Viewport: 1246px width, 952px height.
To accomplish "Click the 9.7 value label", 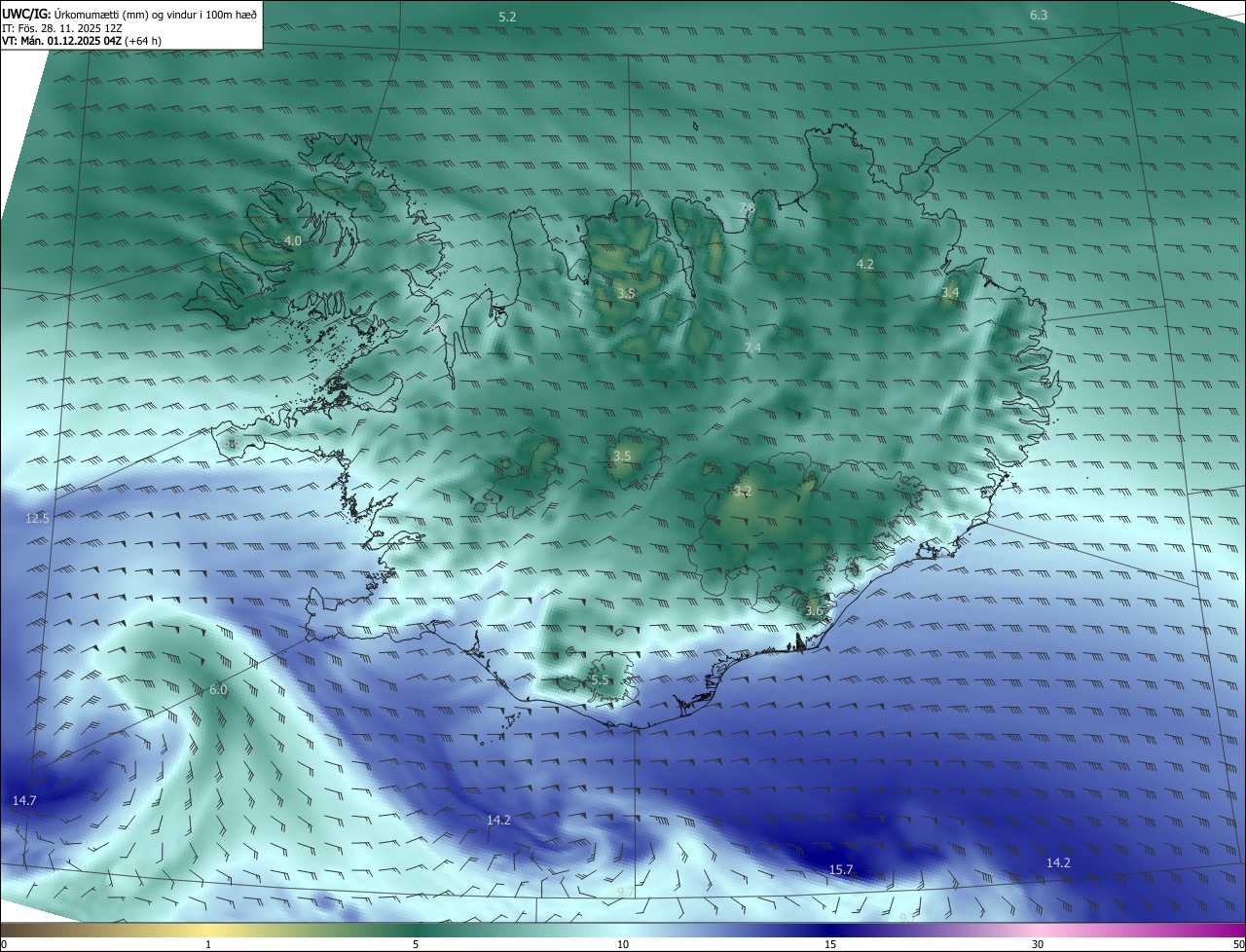I will [x=626, y=892].
